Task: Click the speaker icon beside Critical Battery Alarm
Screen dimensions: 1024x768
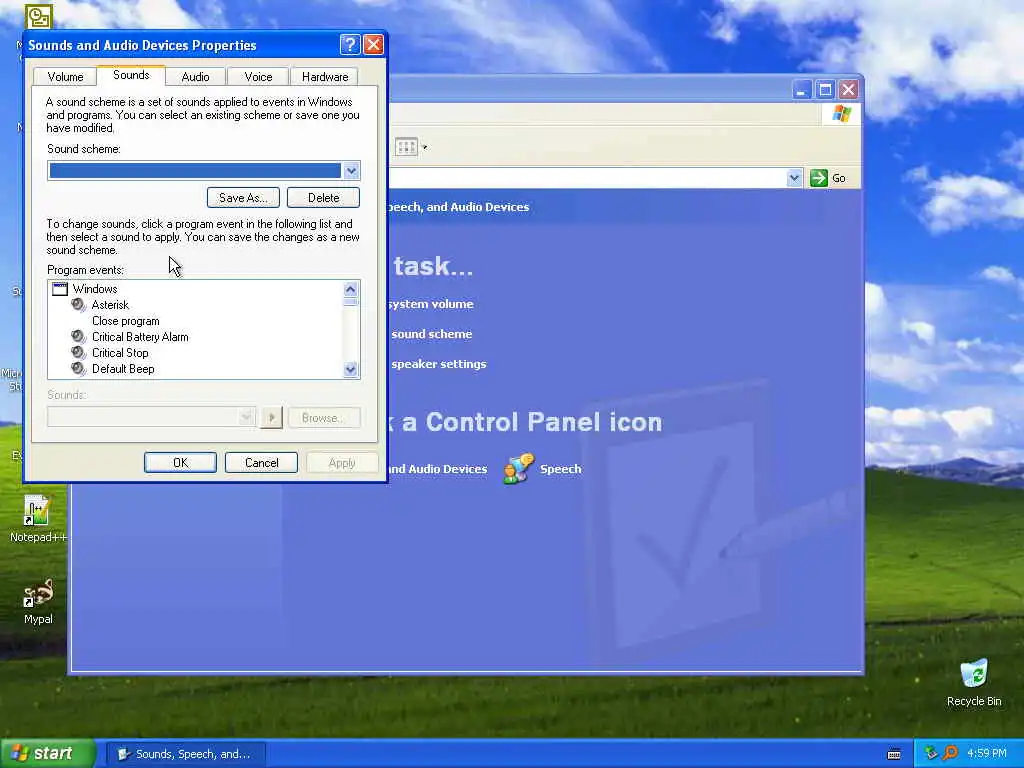Action: [78, 337]
